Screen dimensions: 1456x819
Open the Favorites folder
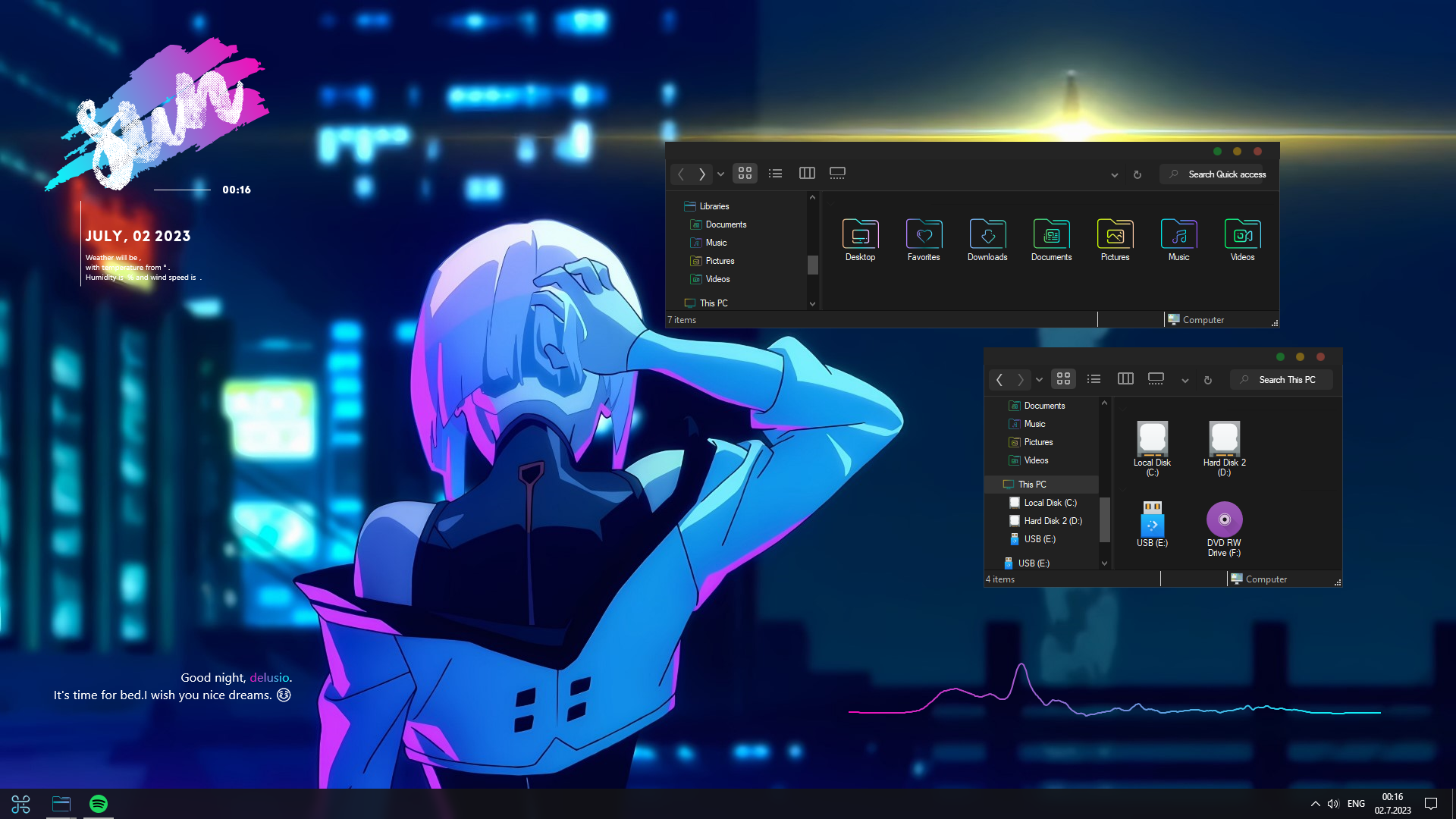[x=924, y=235]
